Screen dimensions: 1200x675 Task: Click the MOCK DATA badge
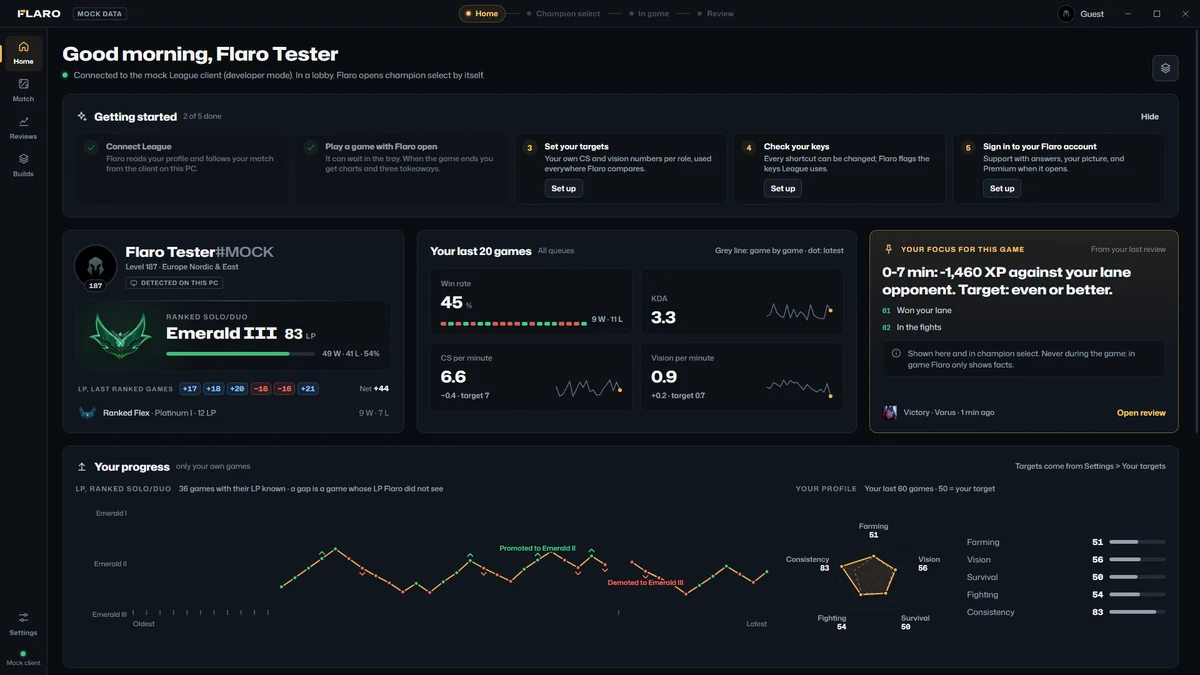click(x=100, y=14)
